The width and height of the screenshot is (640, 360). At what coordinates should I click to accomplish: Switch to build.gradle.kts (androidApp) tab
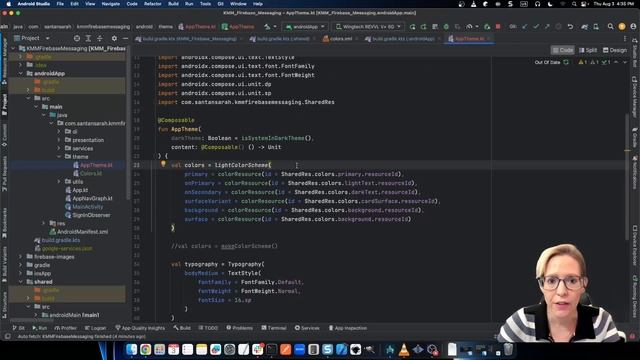pyautogui.click(x=402, y=39)
